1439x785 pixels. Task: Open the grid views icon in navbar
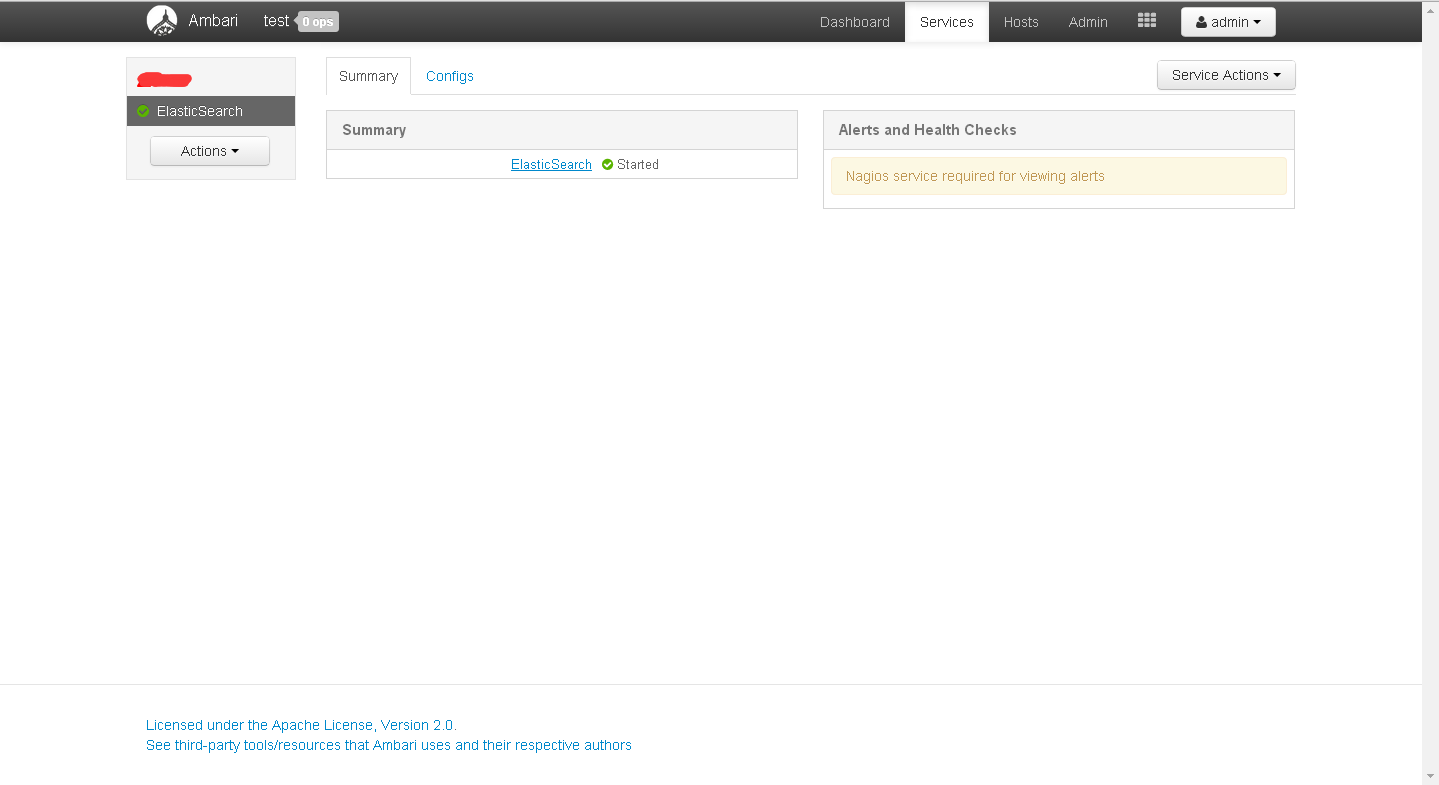pyautogui.click(x=1147, y=21)
